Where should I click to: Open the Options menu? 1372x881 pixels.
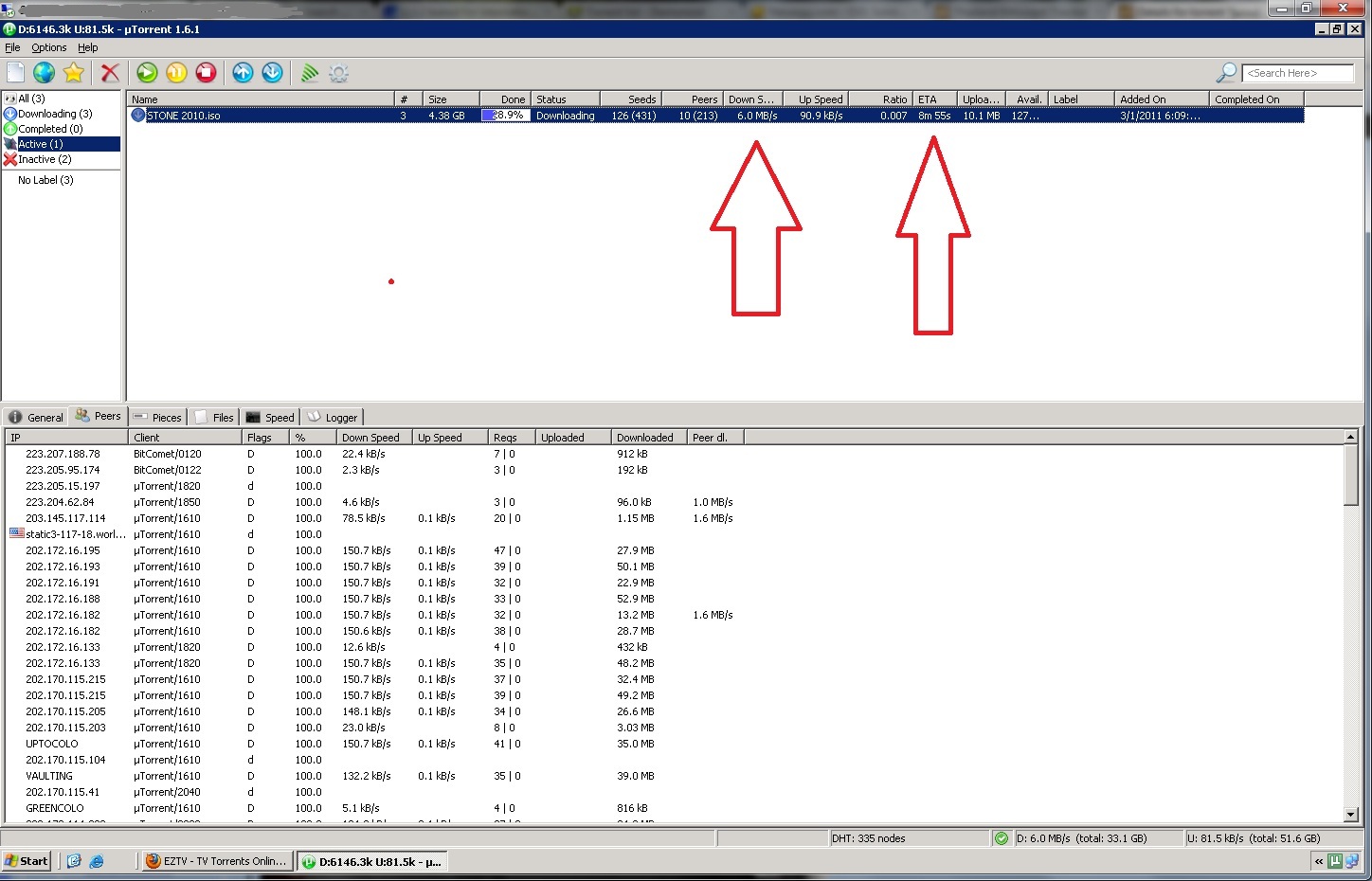(48, 47)
